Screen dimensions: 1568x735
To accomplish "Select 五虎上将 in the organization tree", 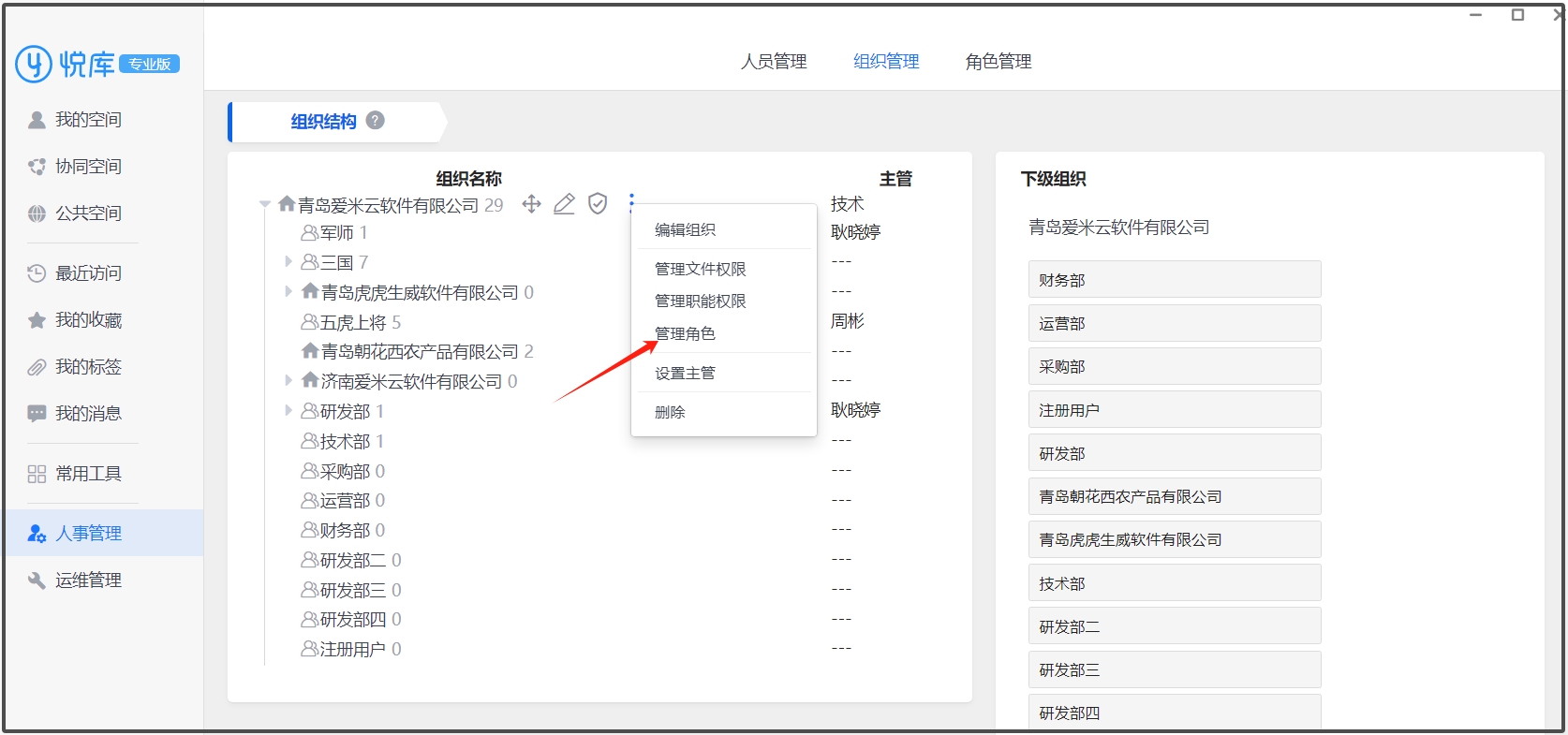I will [352, 322].
